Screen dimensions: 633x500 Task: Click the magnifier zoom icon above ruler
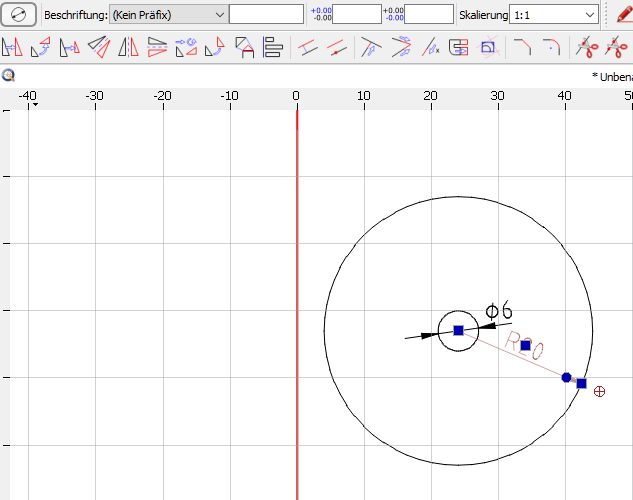point(8,76)
